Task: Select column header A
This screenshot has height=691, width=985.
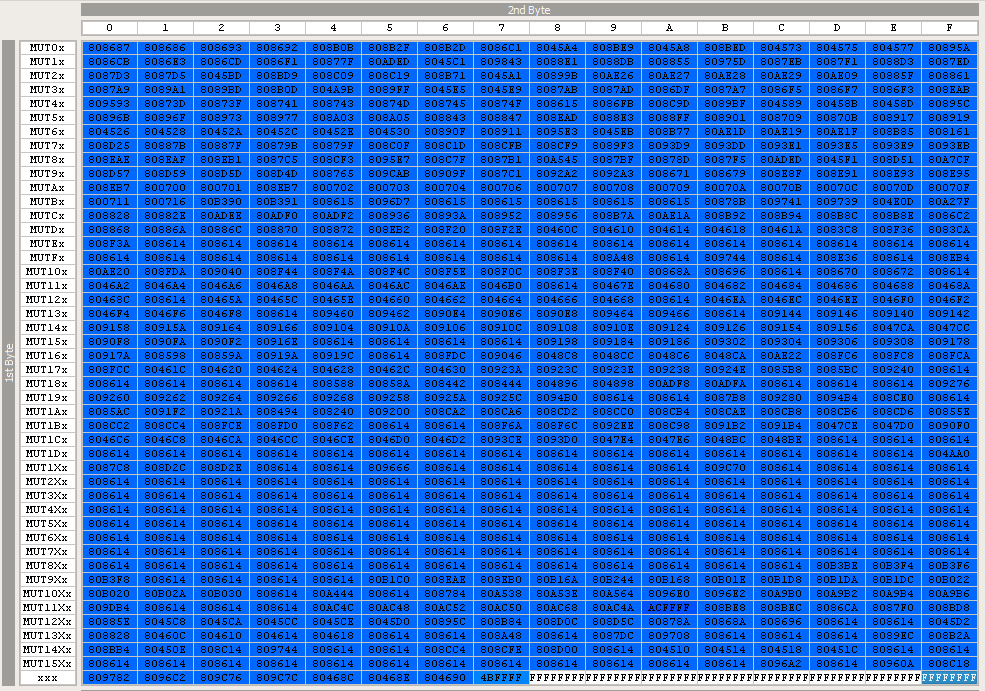Action: [669, 28]
